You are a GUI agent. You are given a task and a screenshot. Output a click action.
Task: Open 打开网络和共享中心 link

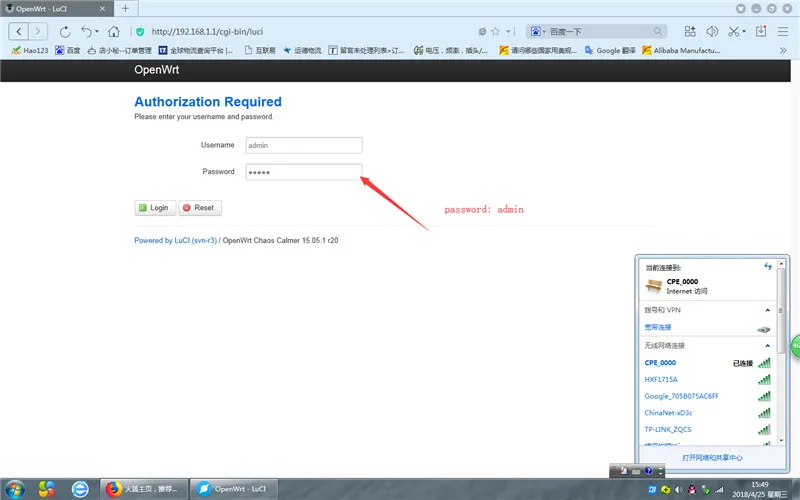[x=712, y=458]
